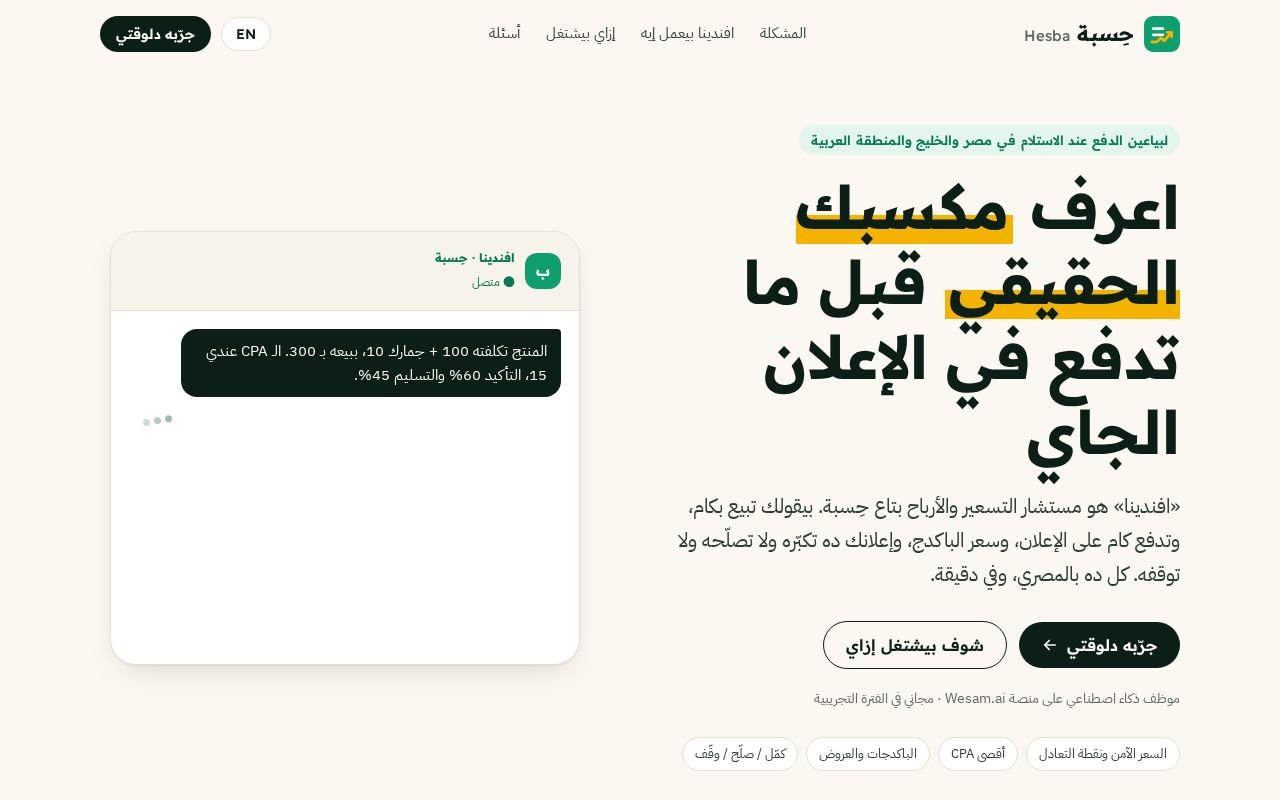The width and height of the screenshot is (1280, 800).
Task: Select كمّل / صلّح / وقّف chip
Action: coord(740,754)
